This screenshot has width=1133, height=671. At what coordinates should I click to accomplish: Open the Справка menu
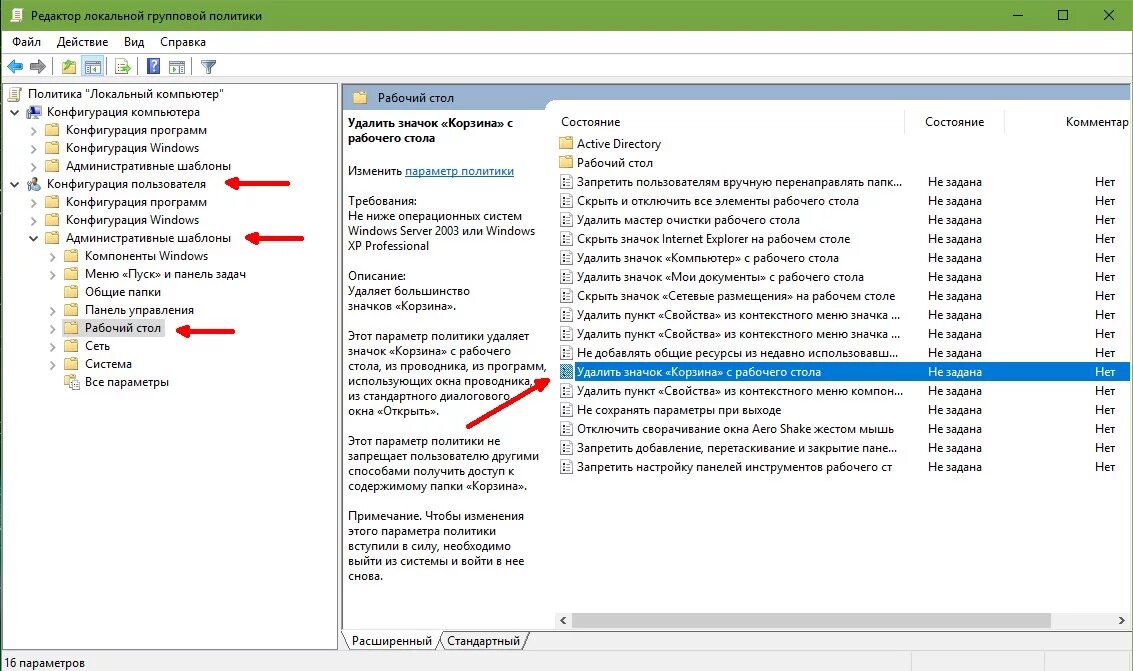183,42
